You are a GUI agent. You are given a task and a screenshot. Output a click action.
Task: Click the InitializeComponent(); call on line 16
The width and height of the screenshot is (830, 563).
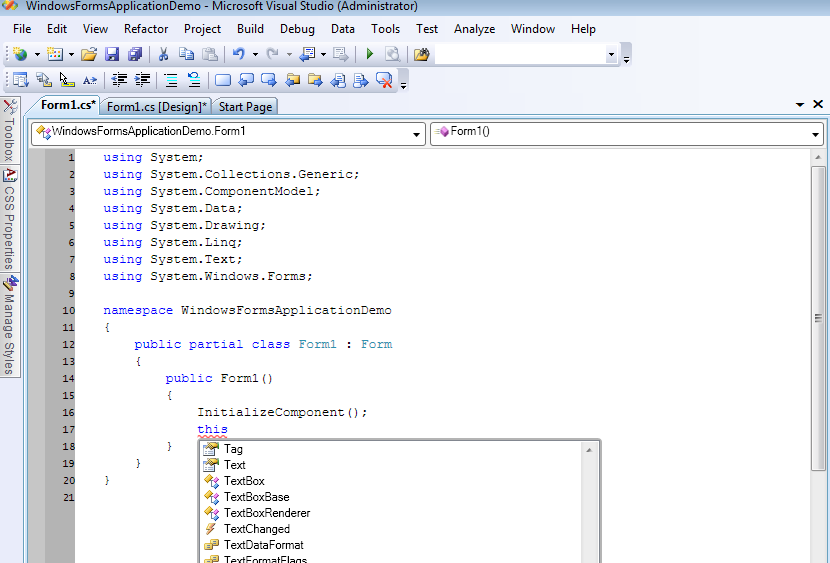pos(282,412)
